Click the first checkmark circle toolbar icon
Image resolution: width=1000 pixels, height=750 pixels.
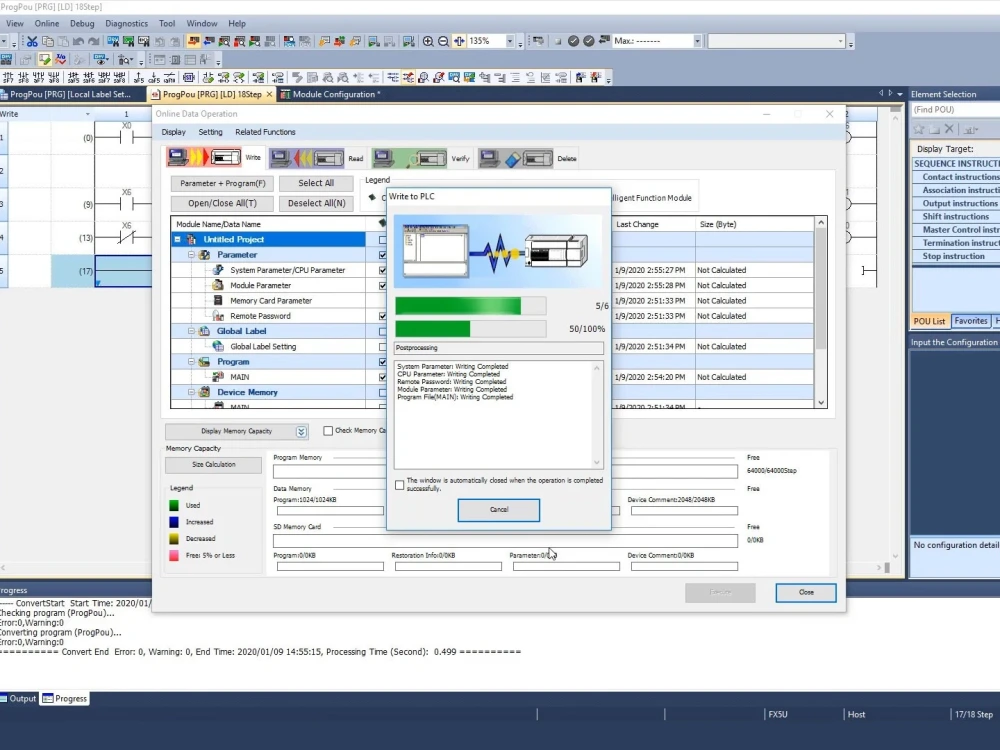point(573,41)
